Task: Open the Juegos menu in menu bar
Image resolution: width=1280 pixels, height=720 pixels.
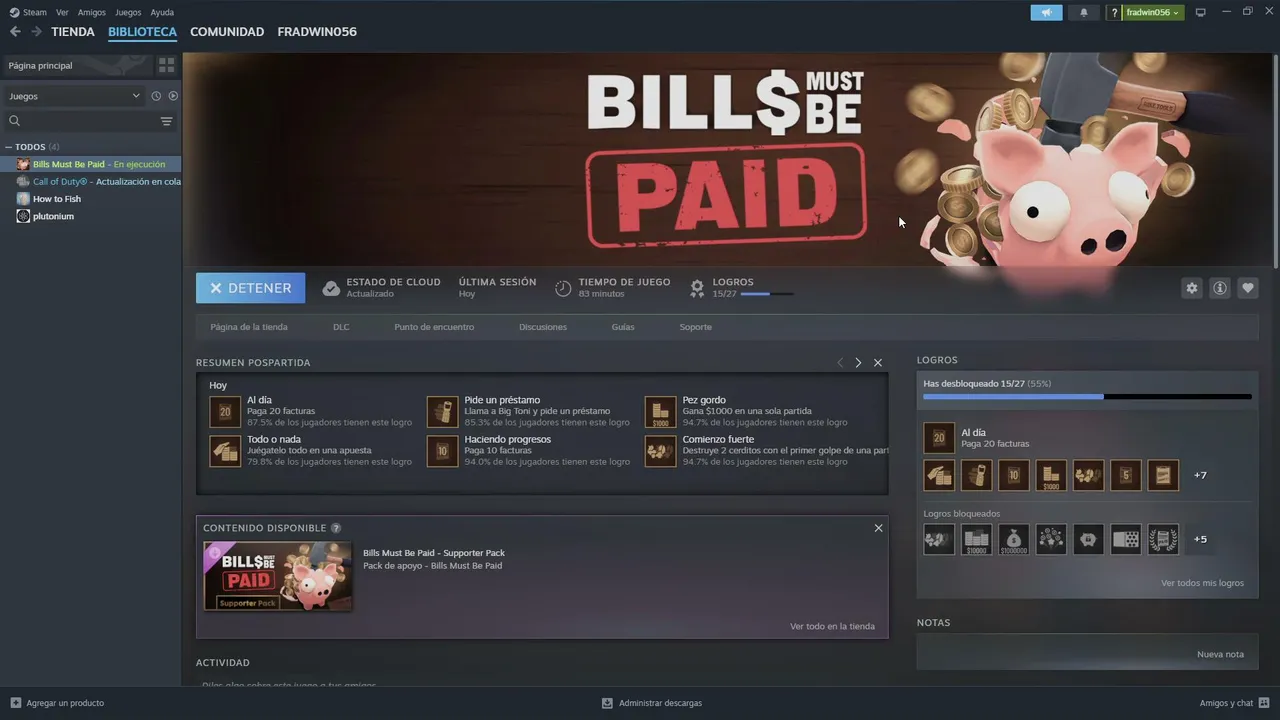Action: [x=128, y=12]
